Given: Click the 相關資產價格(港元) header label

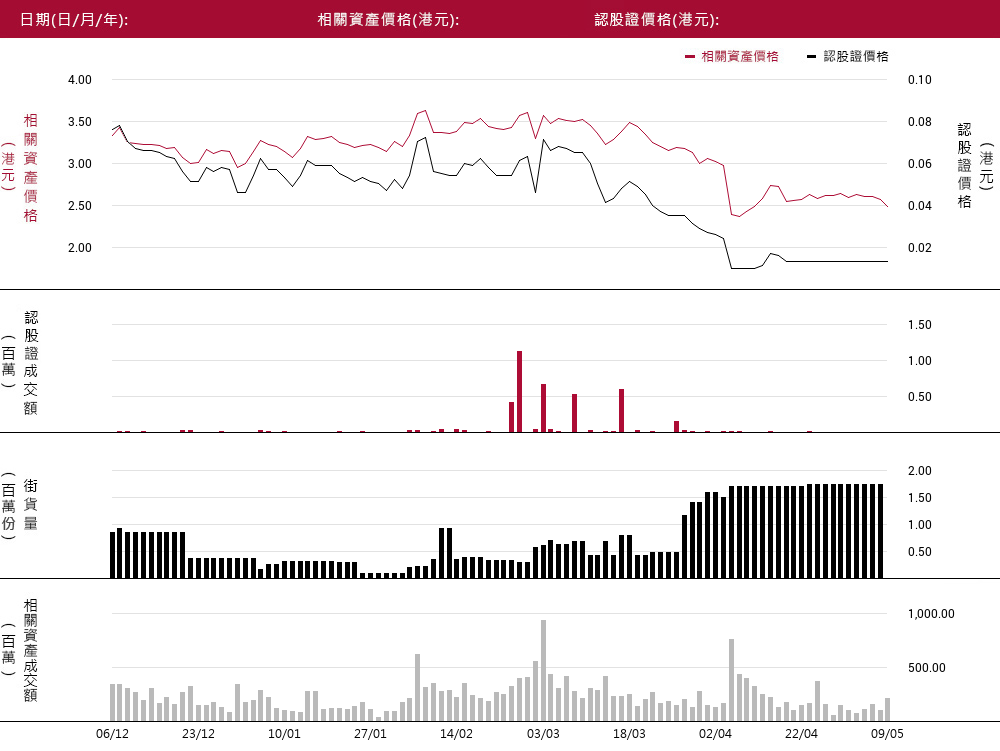Looking at the screenshot, I should click(388, 20).
